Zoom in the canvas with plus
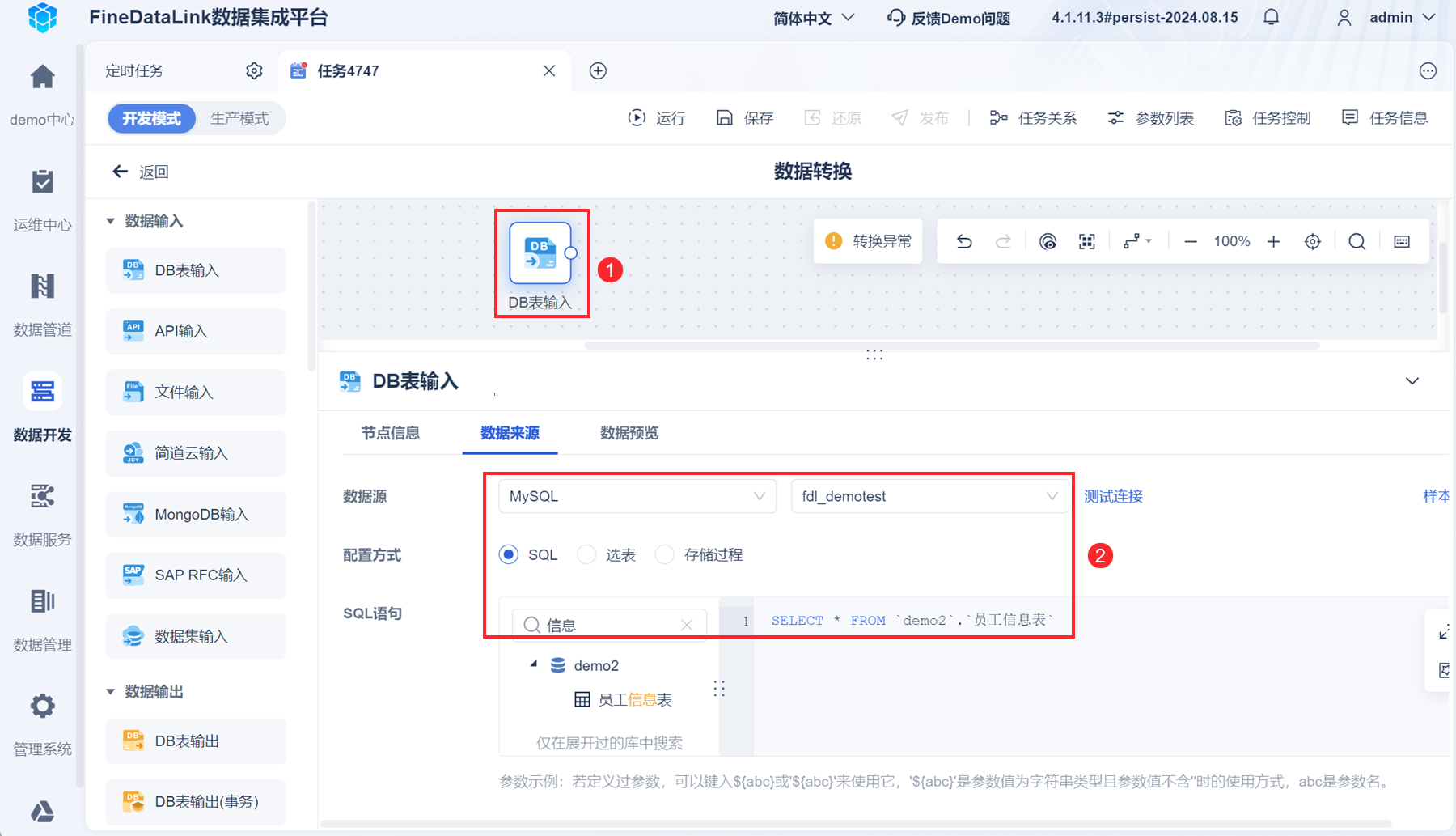 (1274, 241)
